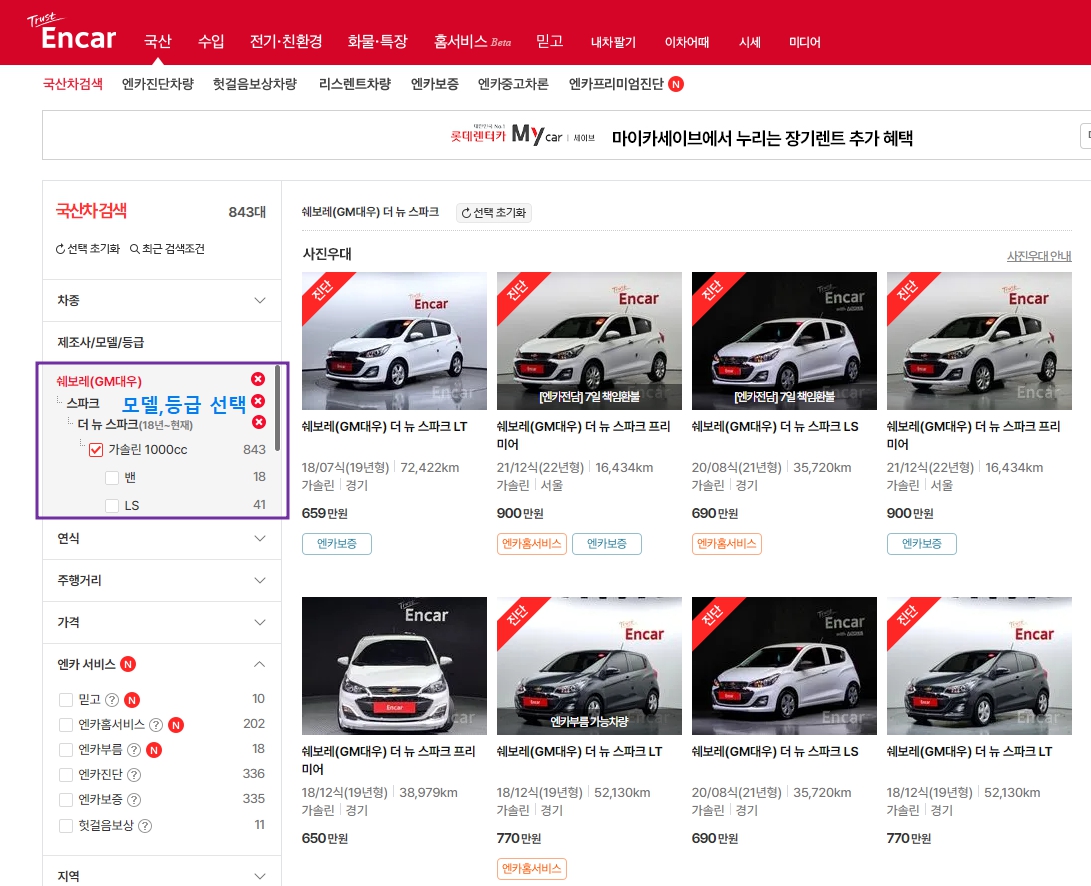The height and width of the screenshot is (886, 1091).
Task: Open the 미디어 menu
Action: [804, 42]
